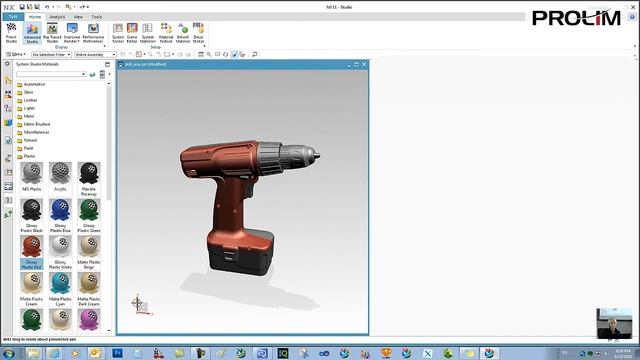Expand the Leather materials folder
The image size is (640, 360).
27,100
